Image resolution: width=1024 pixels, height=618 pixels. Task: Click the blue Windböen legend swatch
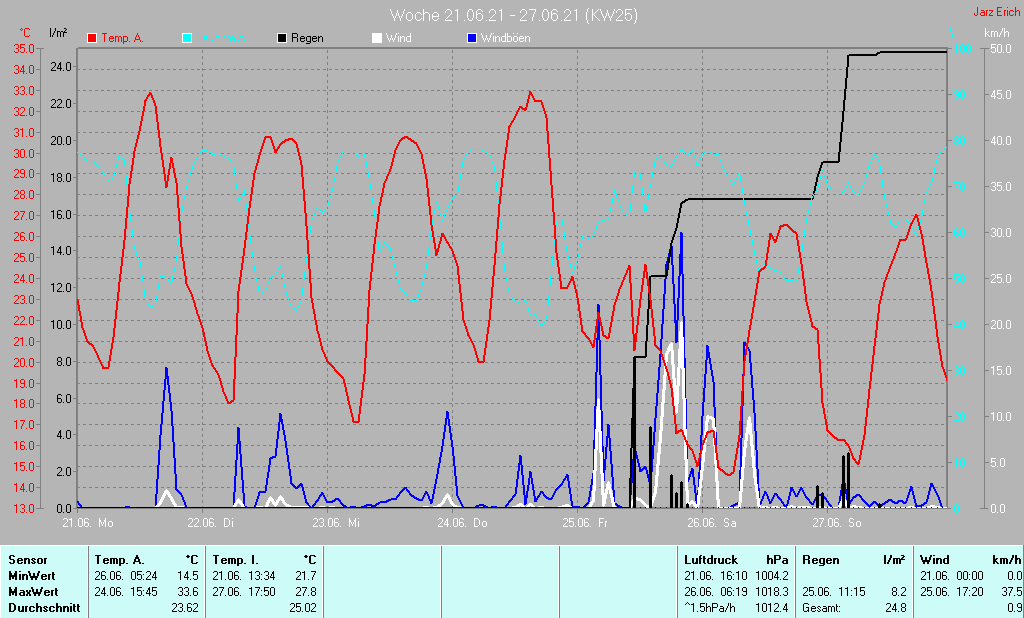coord(472,39)
